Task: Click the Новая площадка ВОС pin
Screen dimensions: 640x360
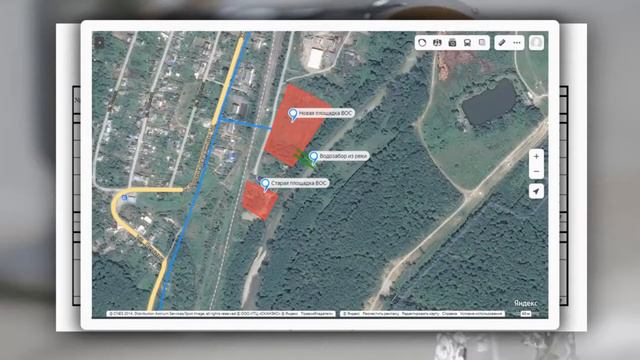Action: tap(293, 115)
